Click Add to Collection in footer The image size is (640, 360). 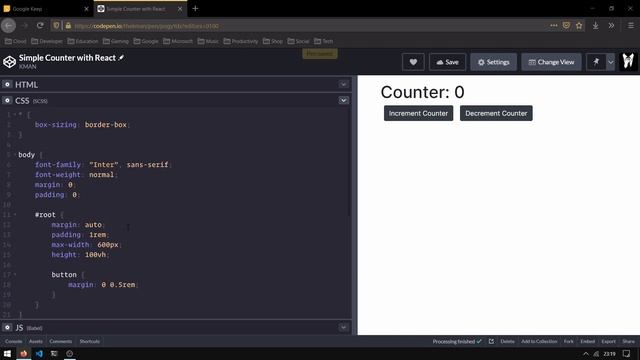pos(539,341)
